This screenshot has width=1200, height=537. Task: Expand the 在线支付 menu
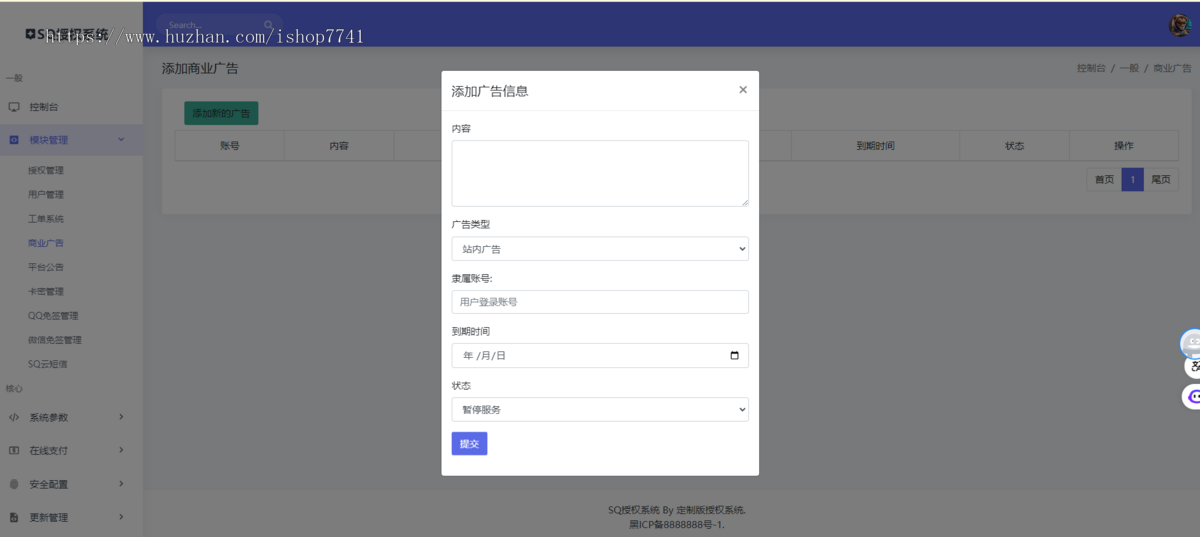coord(71,450)
